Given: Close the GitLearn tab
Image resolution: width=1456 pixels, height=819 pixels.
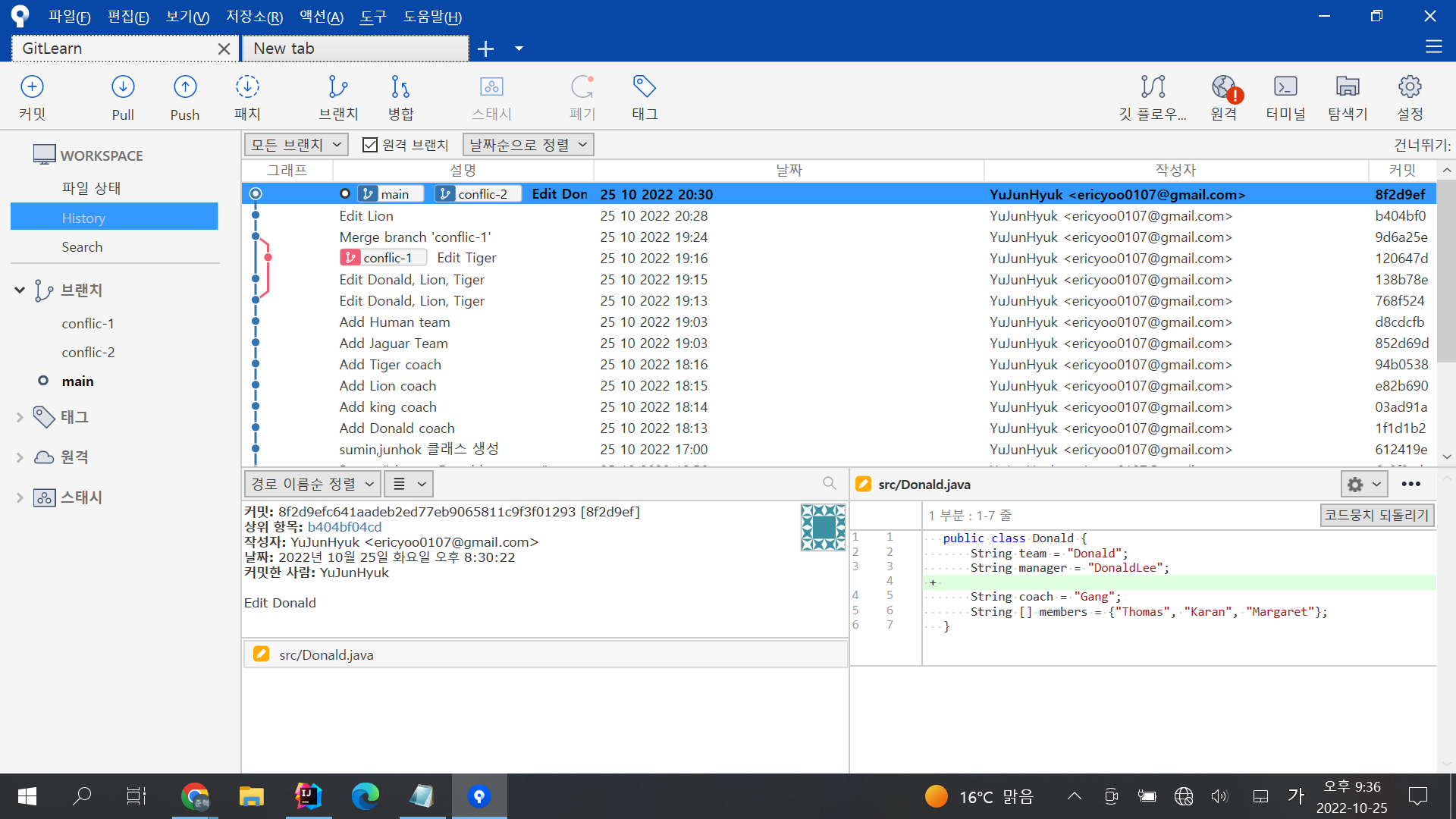Looking at the screenshot, I should point(224,49).
